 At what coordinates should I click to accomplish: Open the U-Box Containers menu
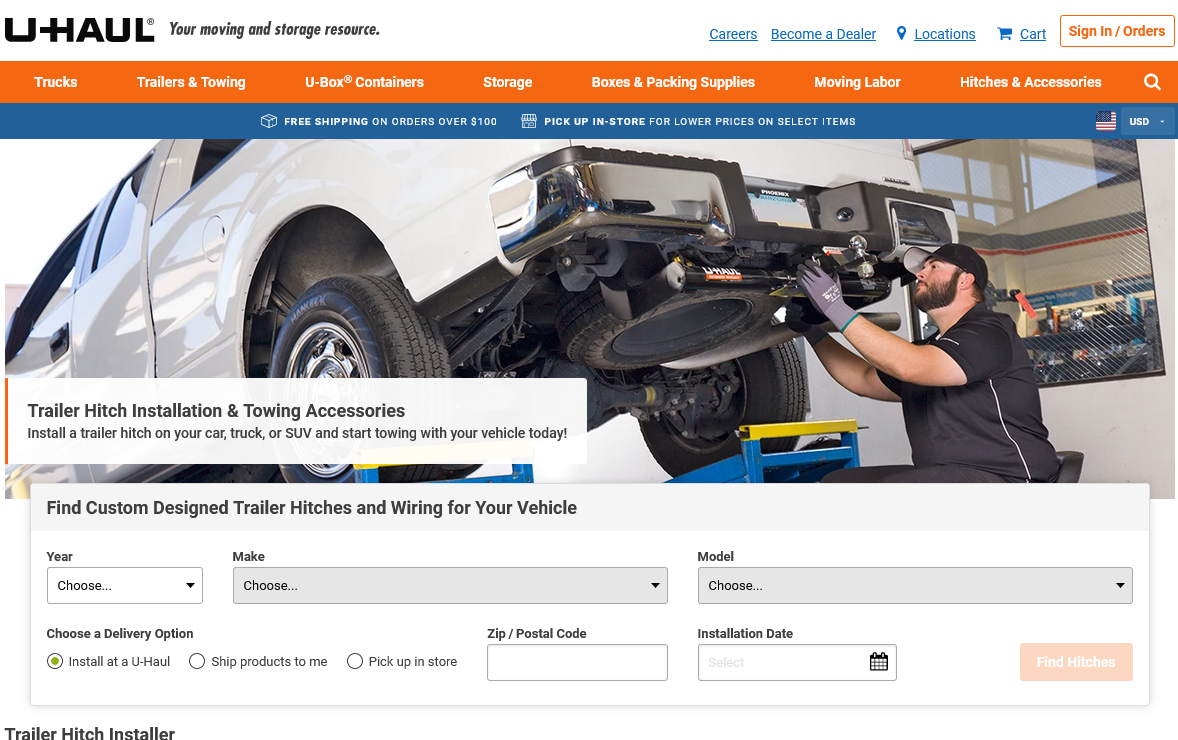364,82
